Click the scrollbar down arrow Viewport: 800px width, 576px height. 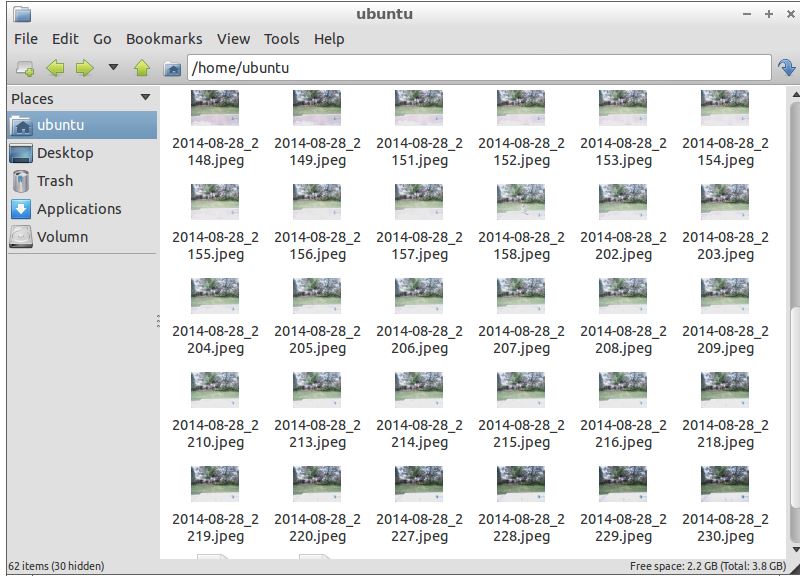click(795, 549)
